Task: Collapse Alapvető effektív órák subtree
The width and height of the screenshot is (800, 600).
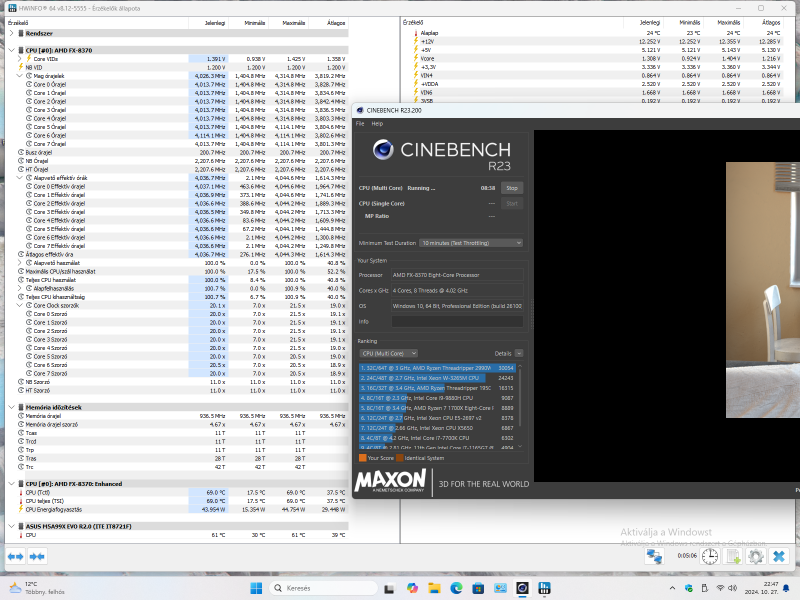Action: (x=20, y=178)
